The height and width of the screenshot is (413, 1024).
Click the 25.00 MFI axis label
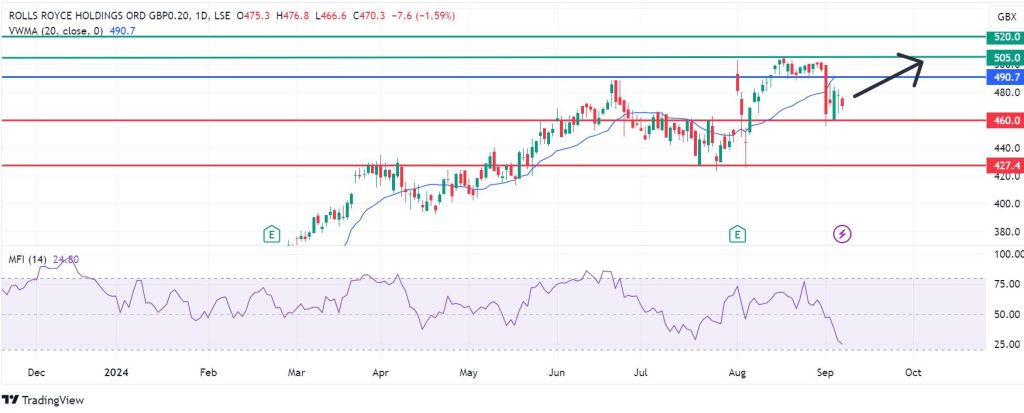pos(1006,344)
